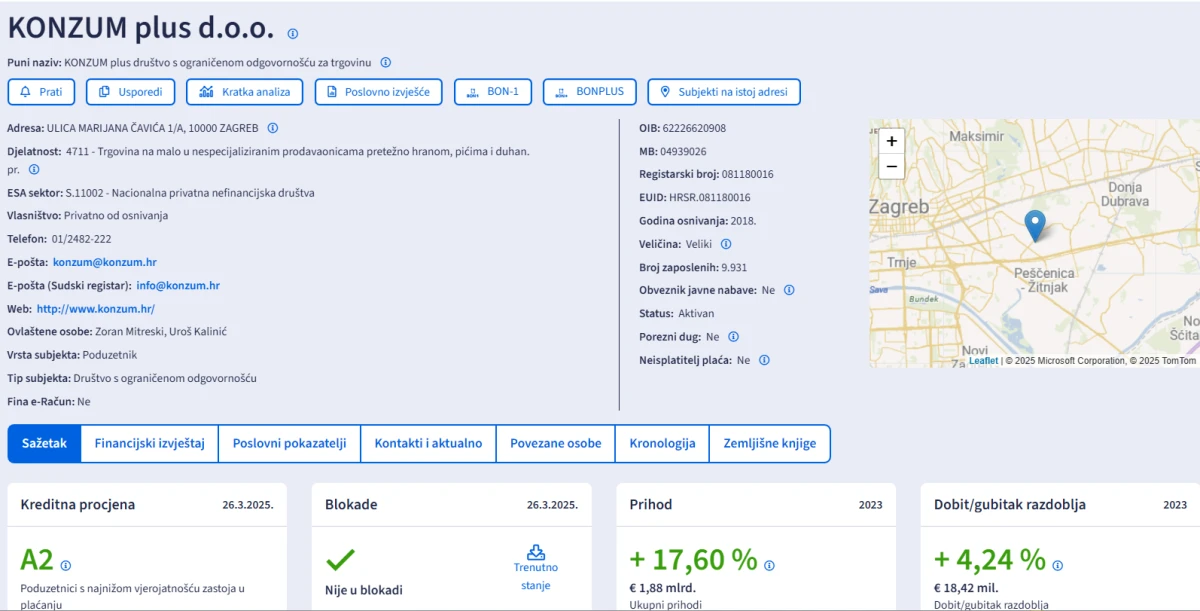Click the BON-1 button
Screen dimensions: 1200x611
(x=493, y=92)
